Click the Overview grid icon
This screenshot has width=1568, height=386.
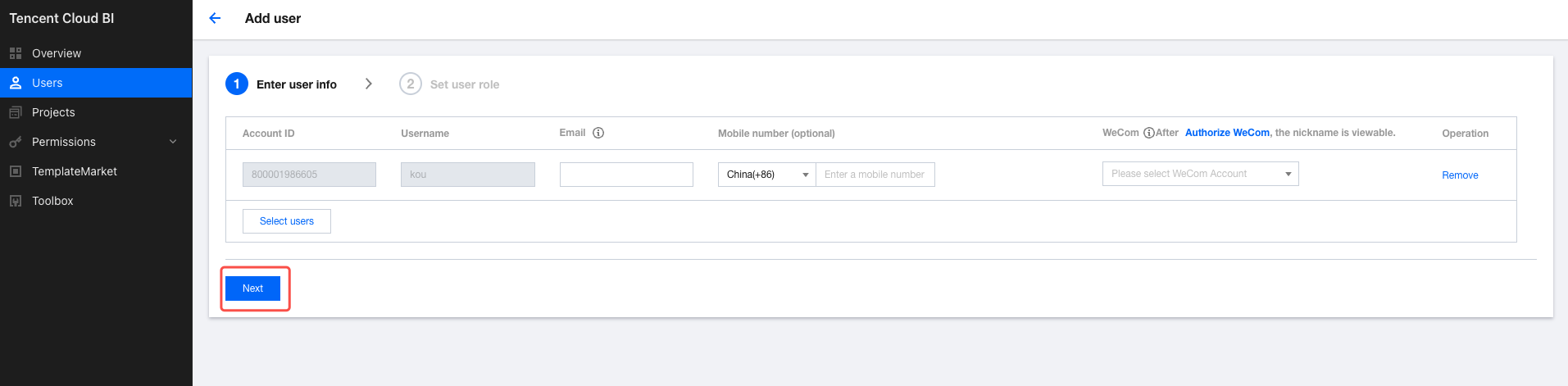point(16,53)
